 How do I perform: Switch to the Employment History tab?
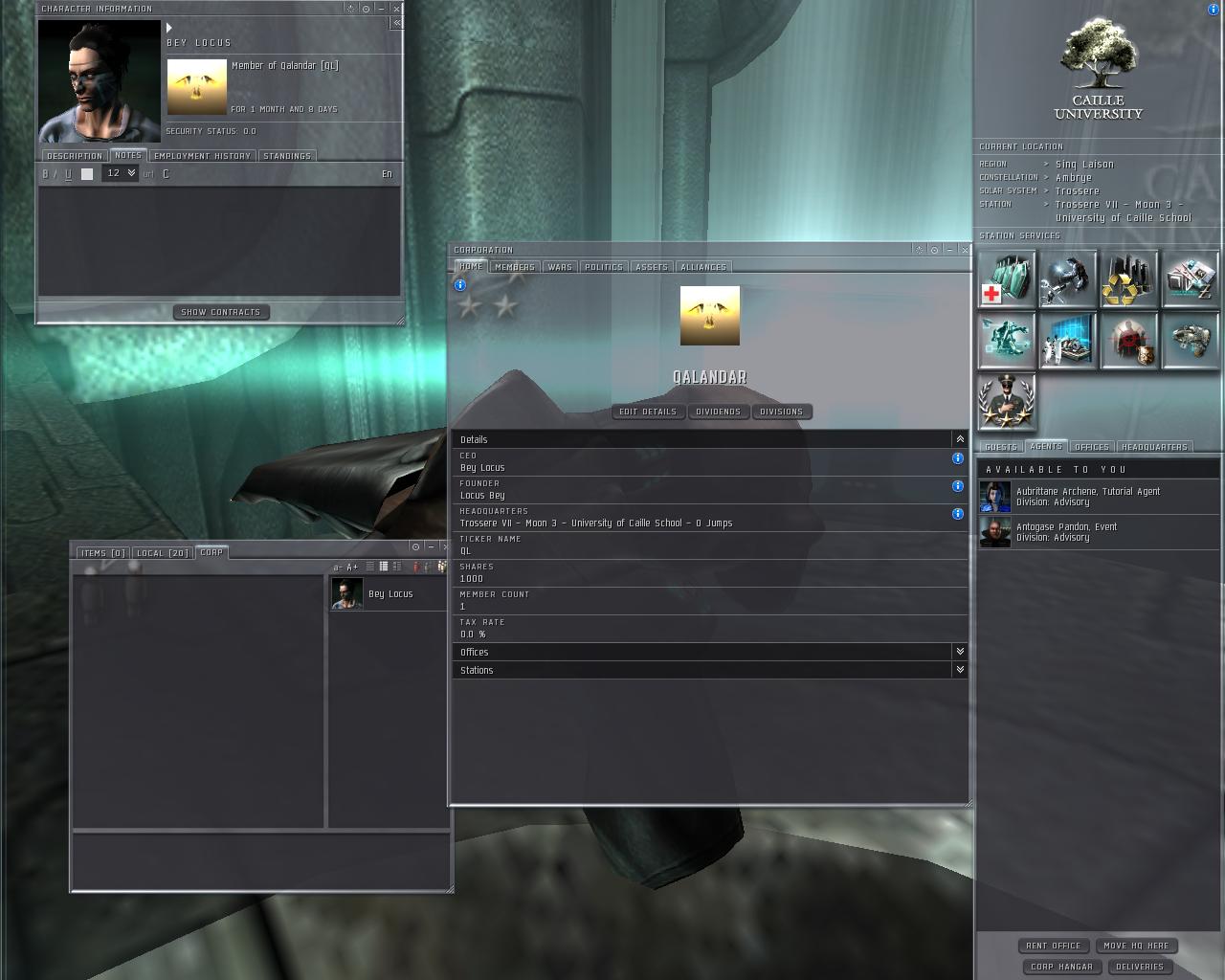point(202,156)
